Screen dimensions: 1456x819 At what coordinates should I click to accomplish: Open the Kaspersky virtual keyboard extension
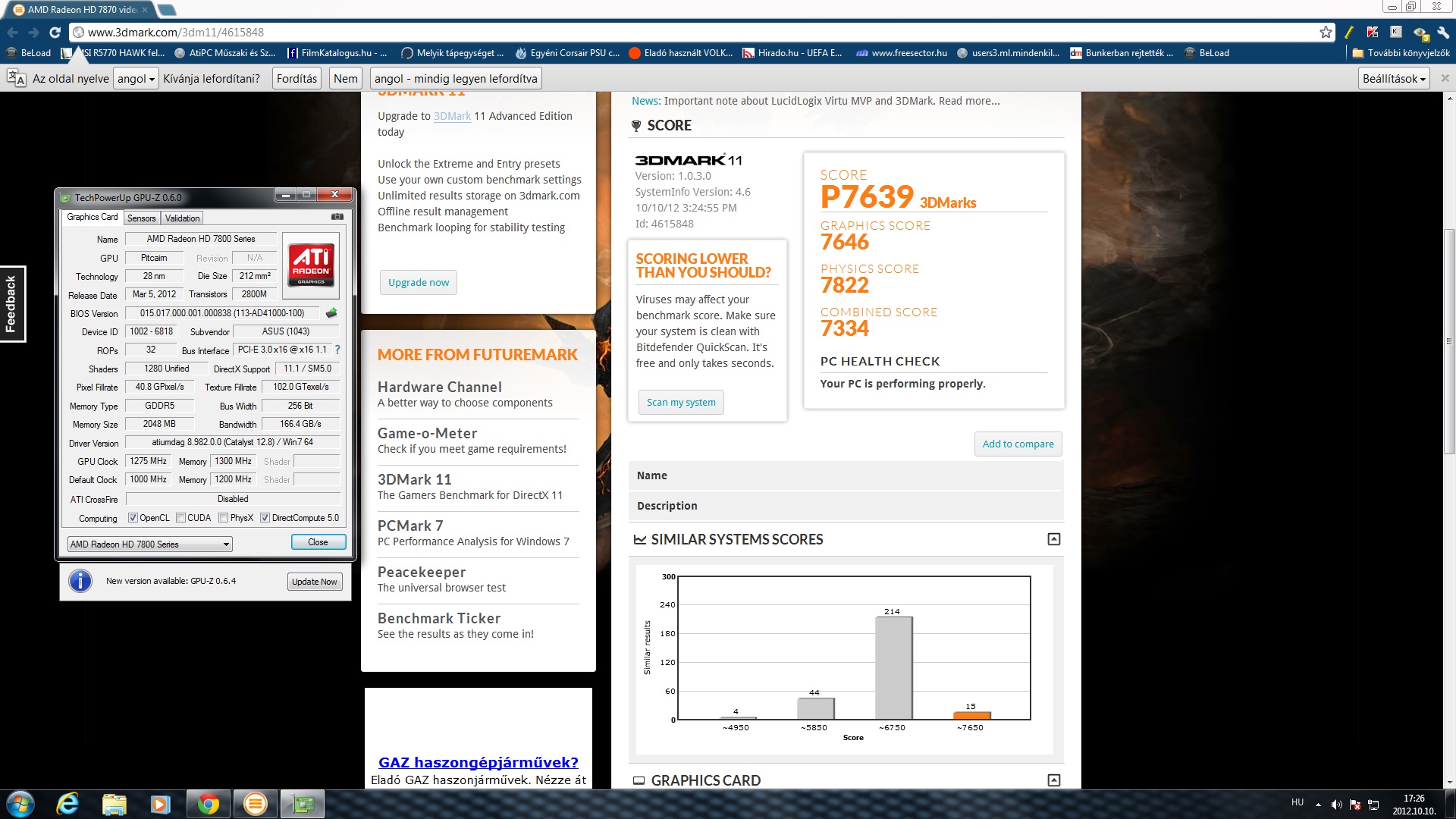click(1396, 32)
